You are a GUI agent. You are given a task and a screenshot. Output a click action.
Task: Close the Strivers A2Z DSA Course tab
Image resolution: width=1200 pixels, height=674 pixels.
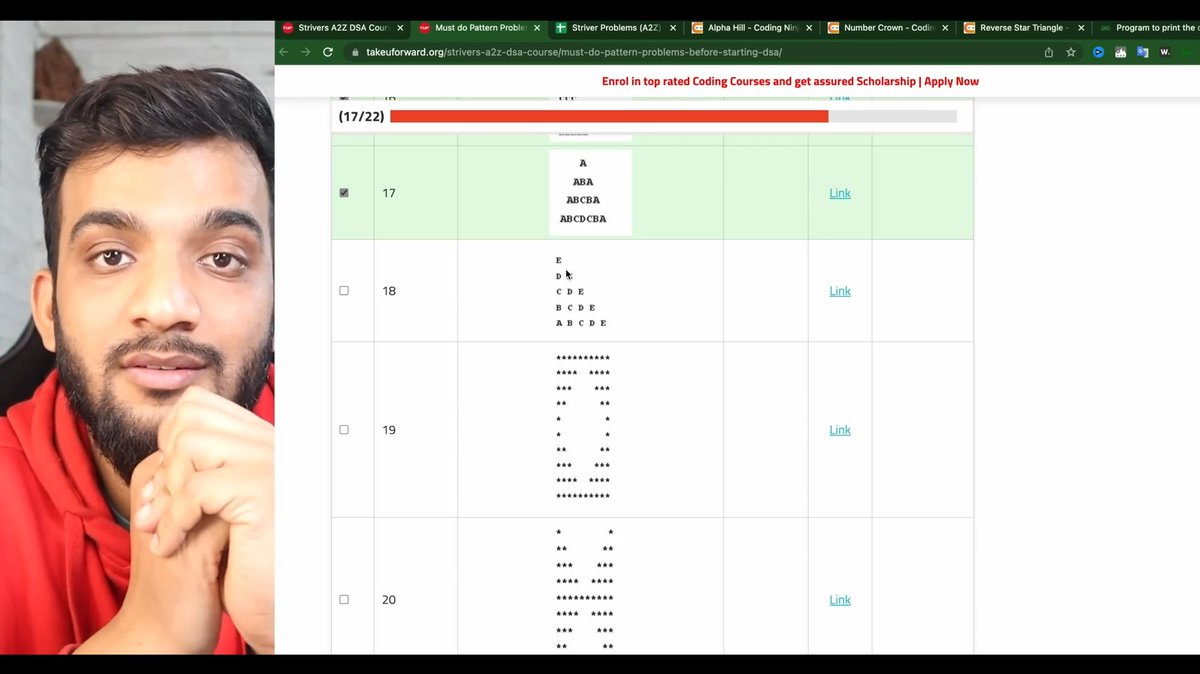[x=400, y=28]
